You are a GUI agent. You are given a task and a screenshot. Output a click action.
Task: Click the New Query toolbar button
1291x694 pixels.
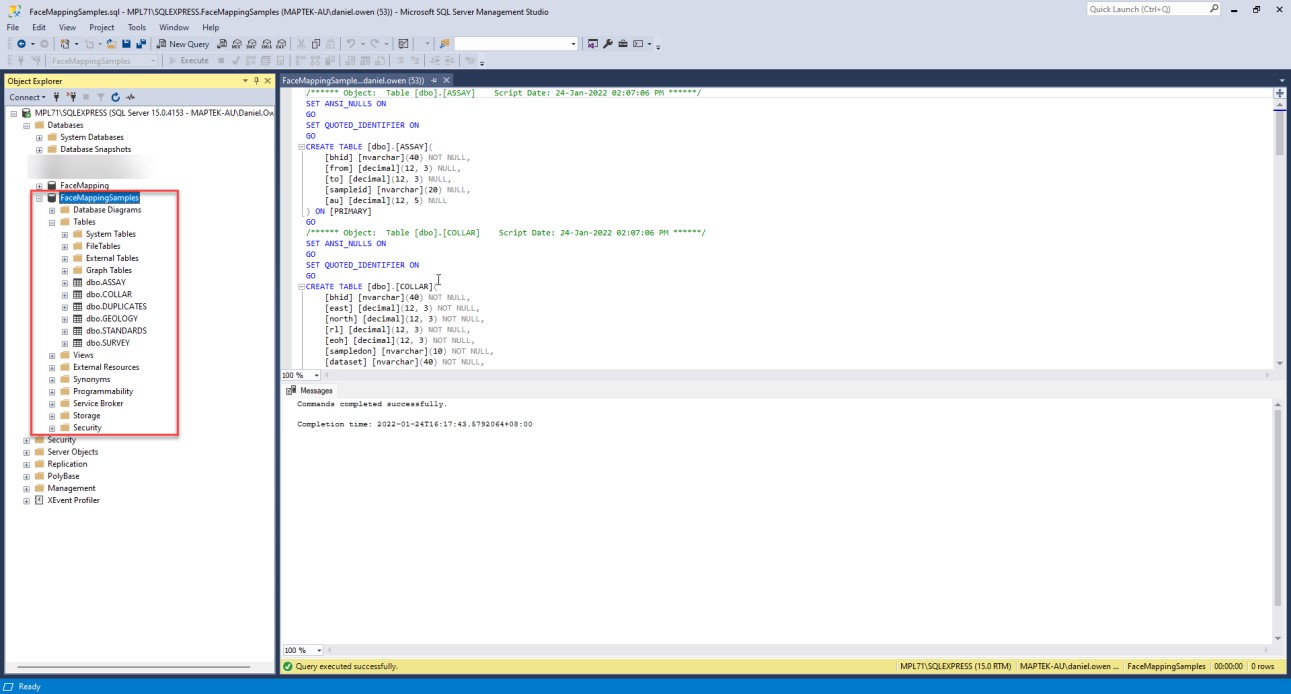(183, 44)
